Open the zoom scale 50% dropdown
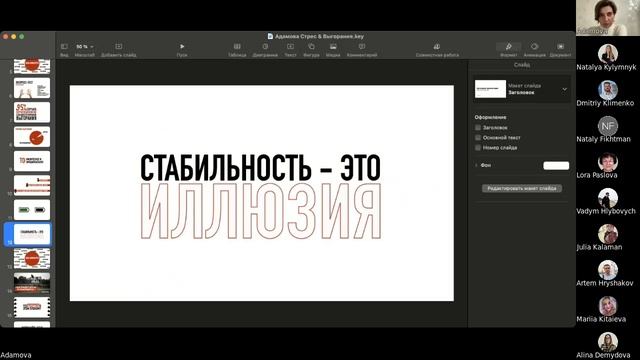Screen dimensions: 640x360 84,47
